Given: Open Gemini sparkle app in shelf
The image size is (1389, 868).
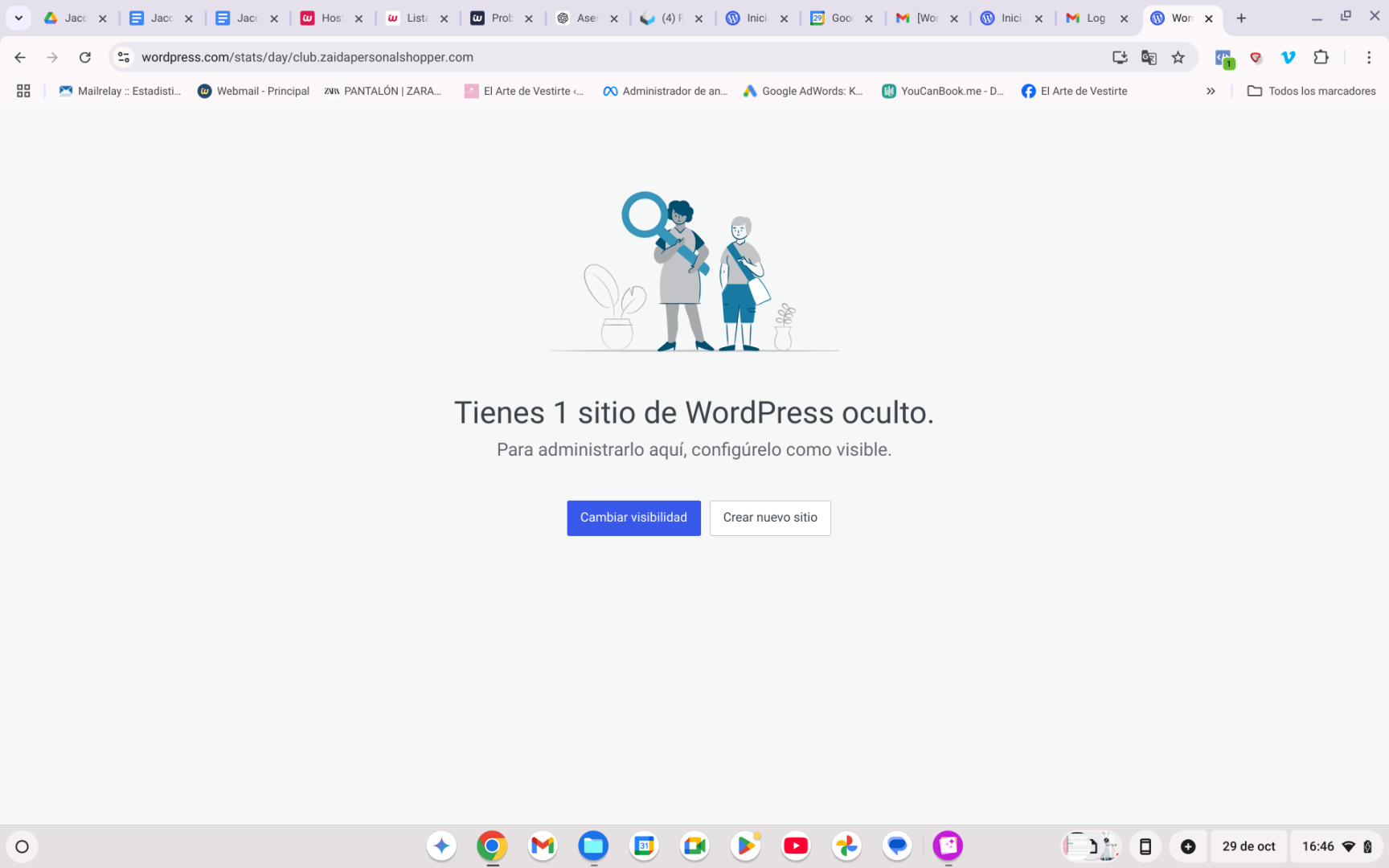Looking at the screenshot, I should (441, 845).
